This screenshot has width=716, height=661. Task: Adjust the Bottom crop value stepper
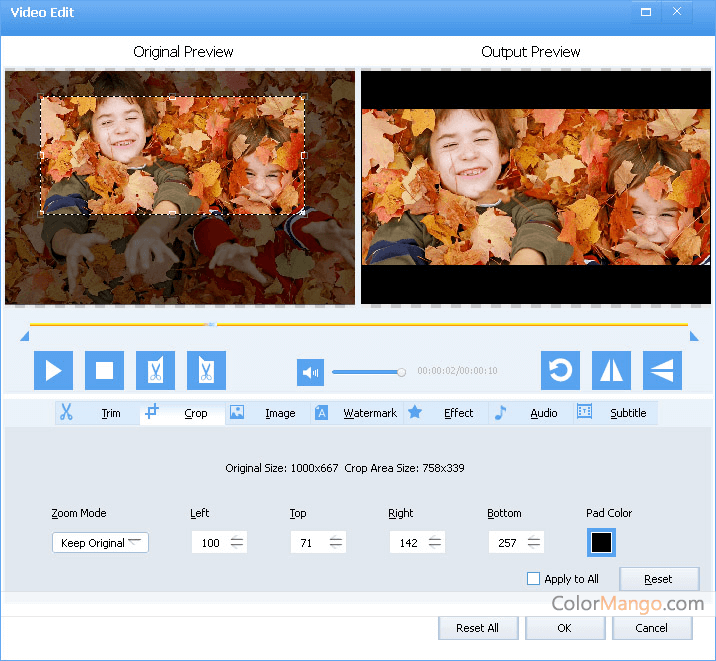pyautogui.click(x=534, y=542)
